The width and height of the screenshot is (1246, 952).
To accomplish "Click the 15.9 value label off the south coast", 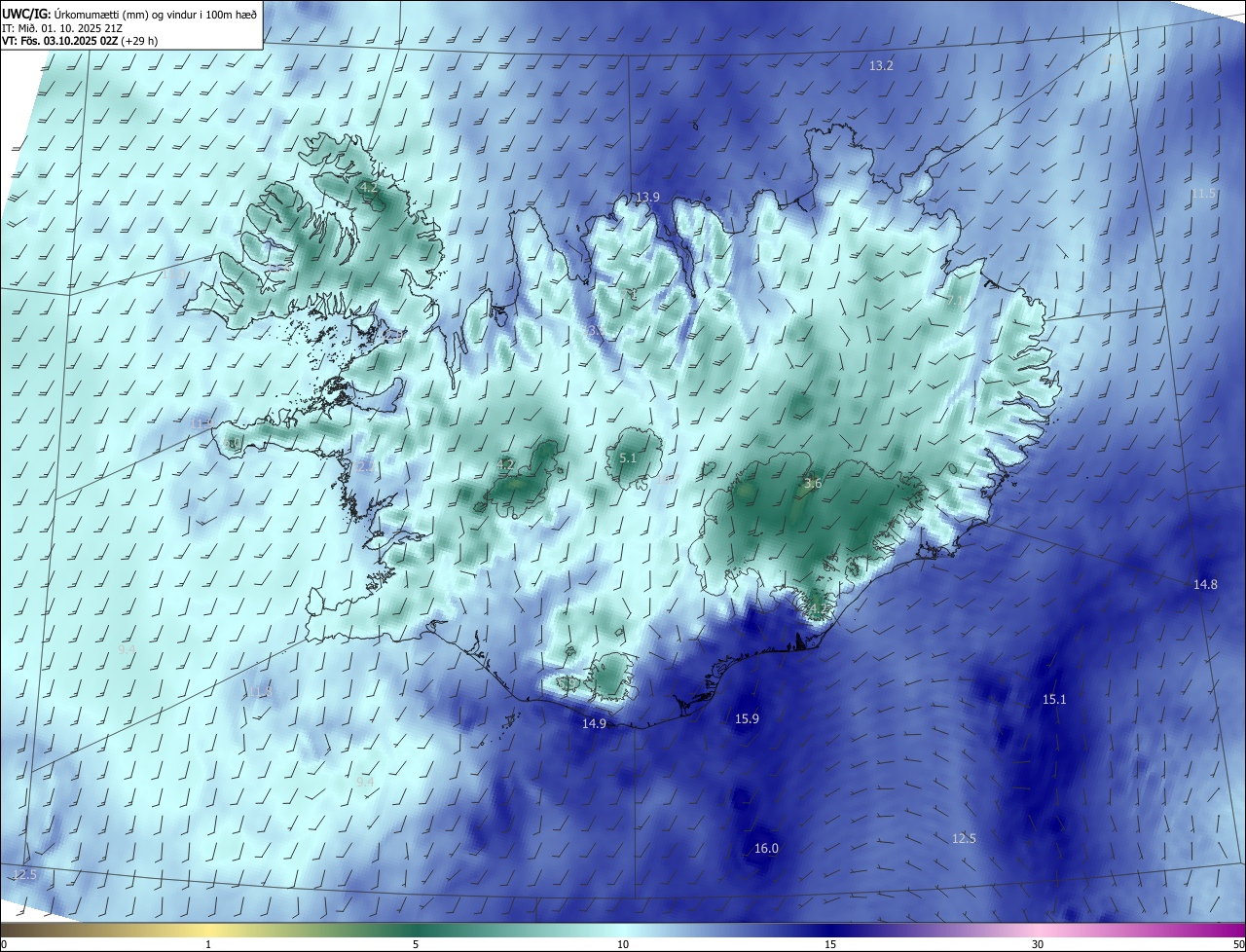I will pos(747,718).
